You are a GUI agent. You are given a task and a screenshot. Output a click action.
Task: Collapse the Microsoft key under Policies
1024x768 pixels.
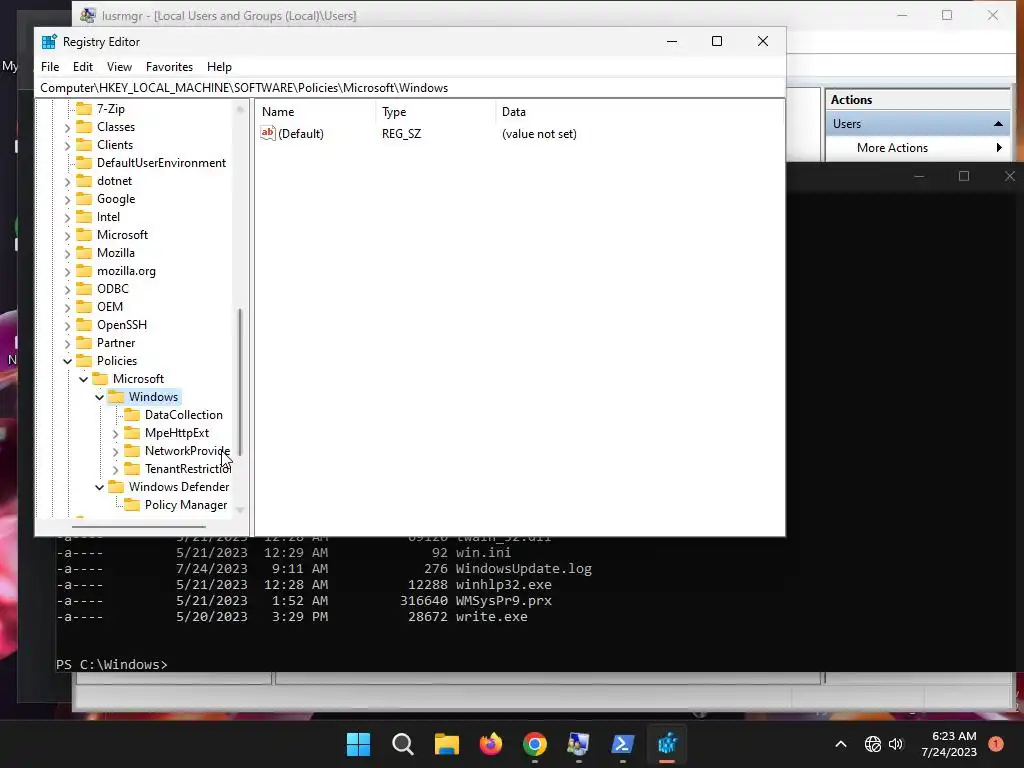click(x=84, y=379)
